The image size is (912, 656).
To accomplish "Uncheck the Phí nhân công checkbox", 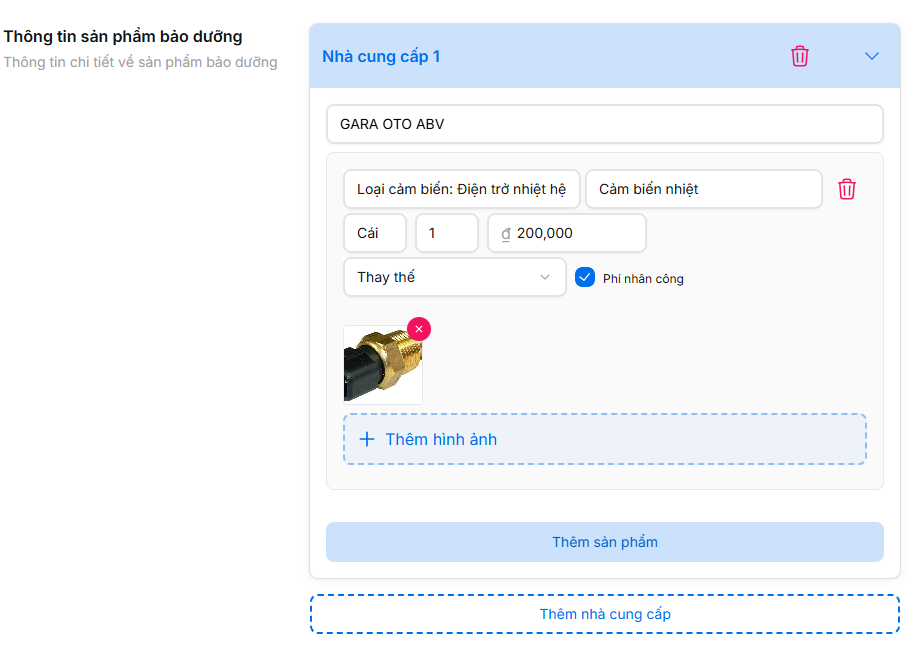I will [585, 277].
